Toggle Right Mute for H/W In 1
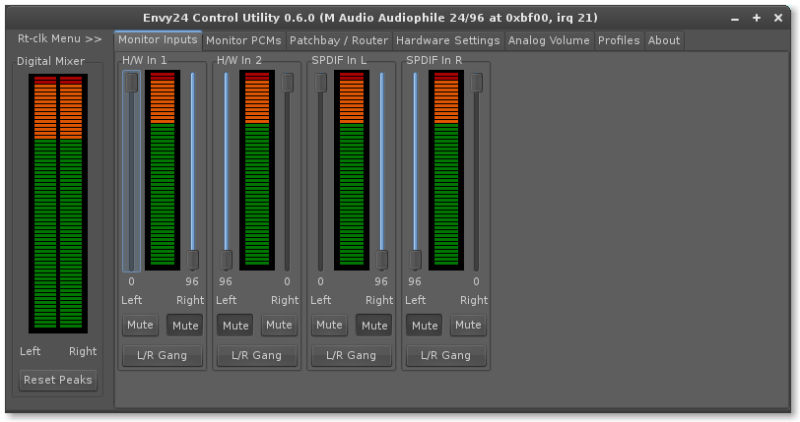This screenshot has height=422, width=800. pyautogui.click(x=185, y=325)
